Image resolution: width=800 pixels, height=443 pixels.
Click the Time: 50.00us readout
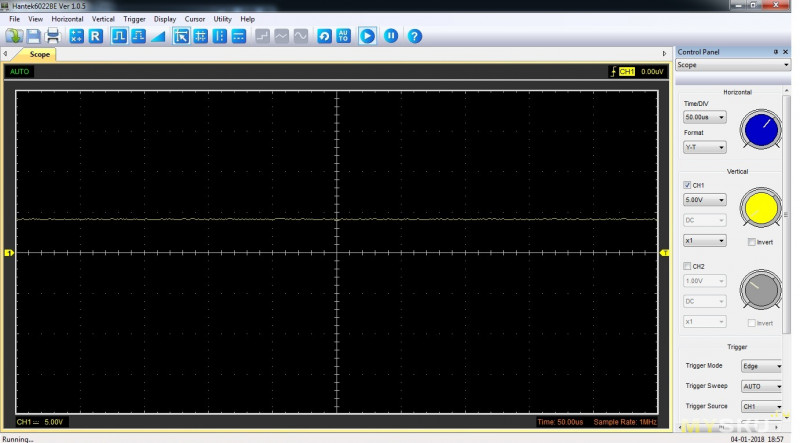[560, 422]
